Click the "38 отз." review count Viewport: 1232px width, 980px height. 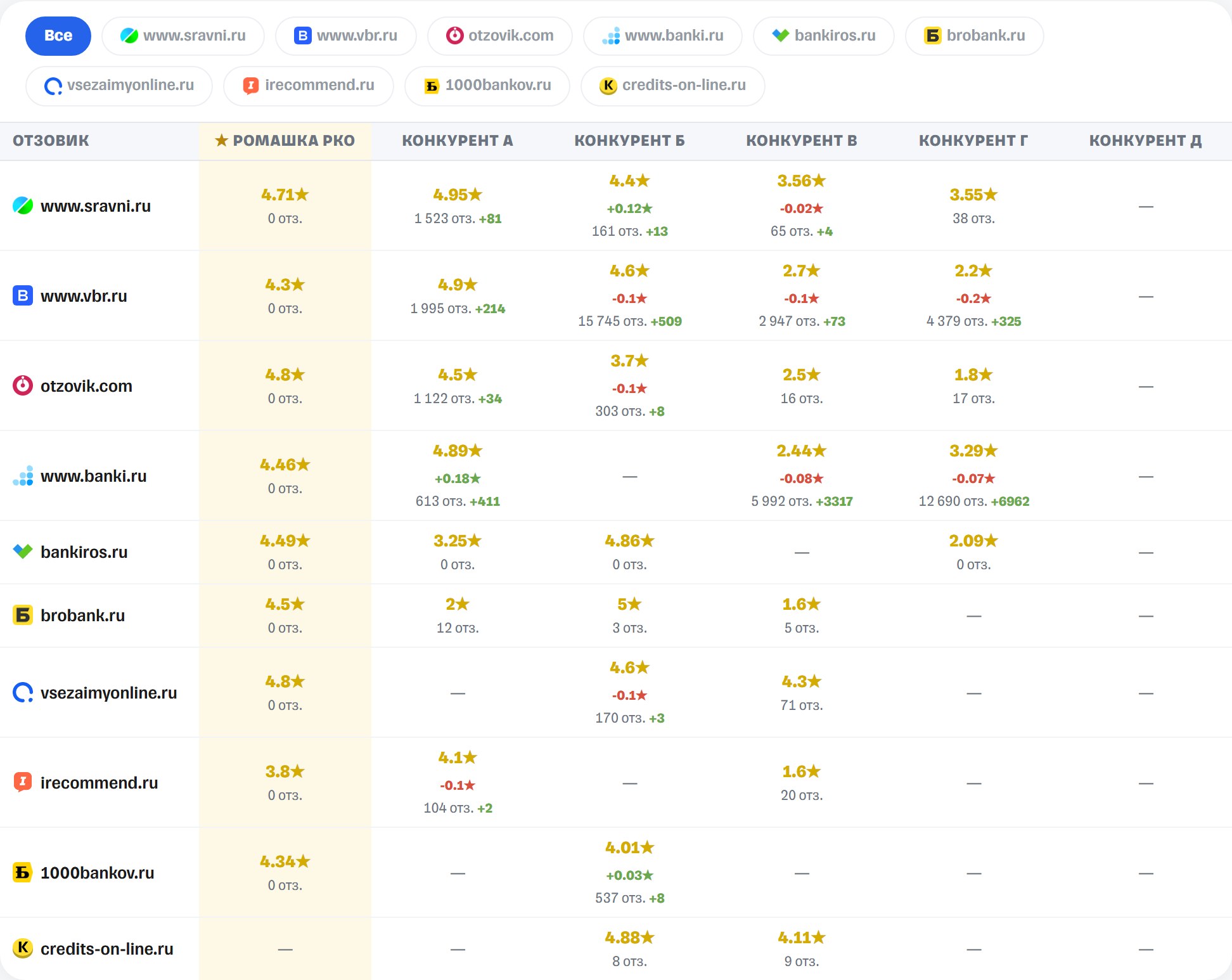click(x=974, y=219)
